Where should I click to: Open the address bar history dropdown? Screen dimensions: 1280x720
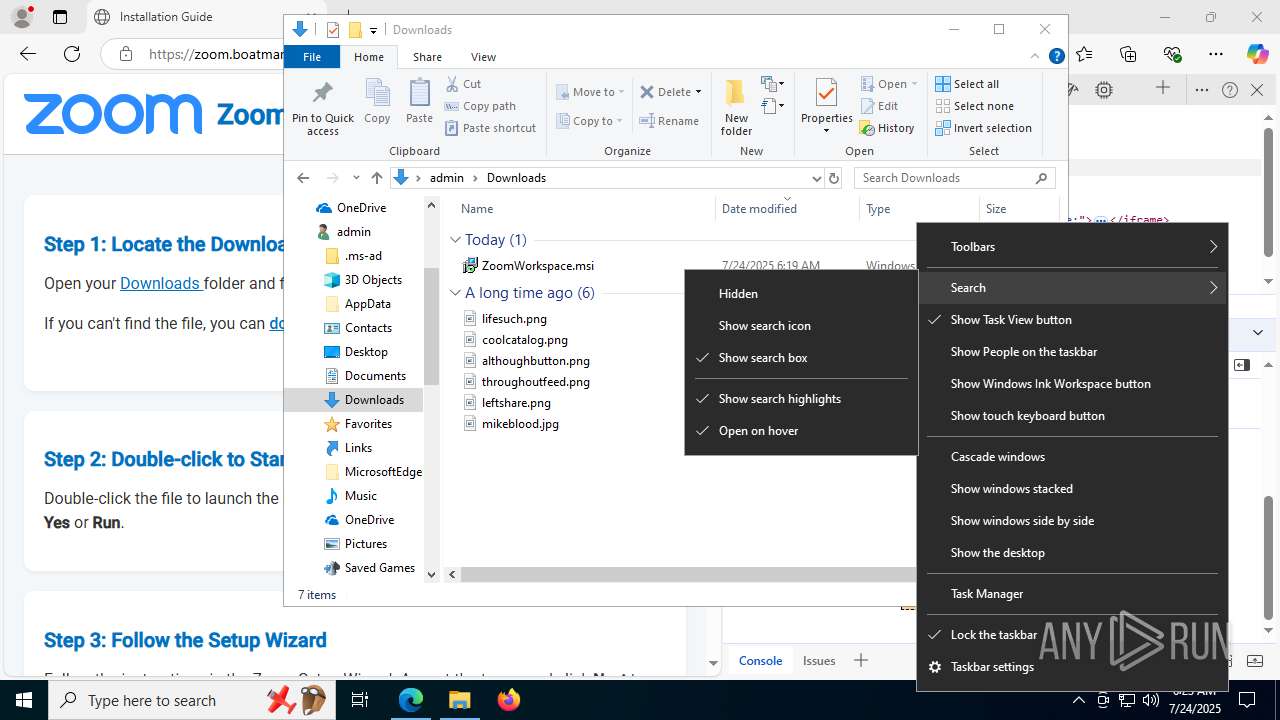point(816,178)
